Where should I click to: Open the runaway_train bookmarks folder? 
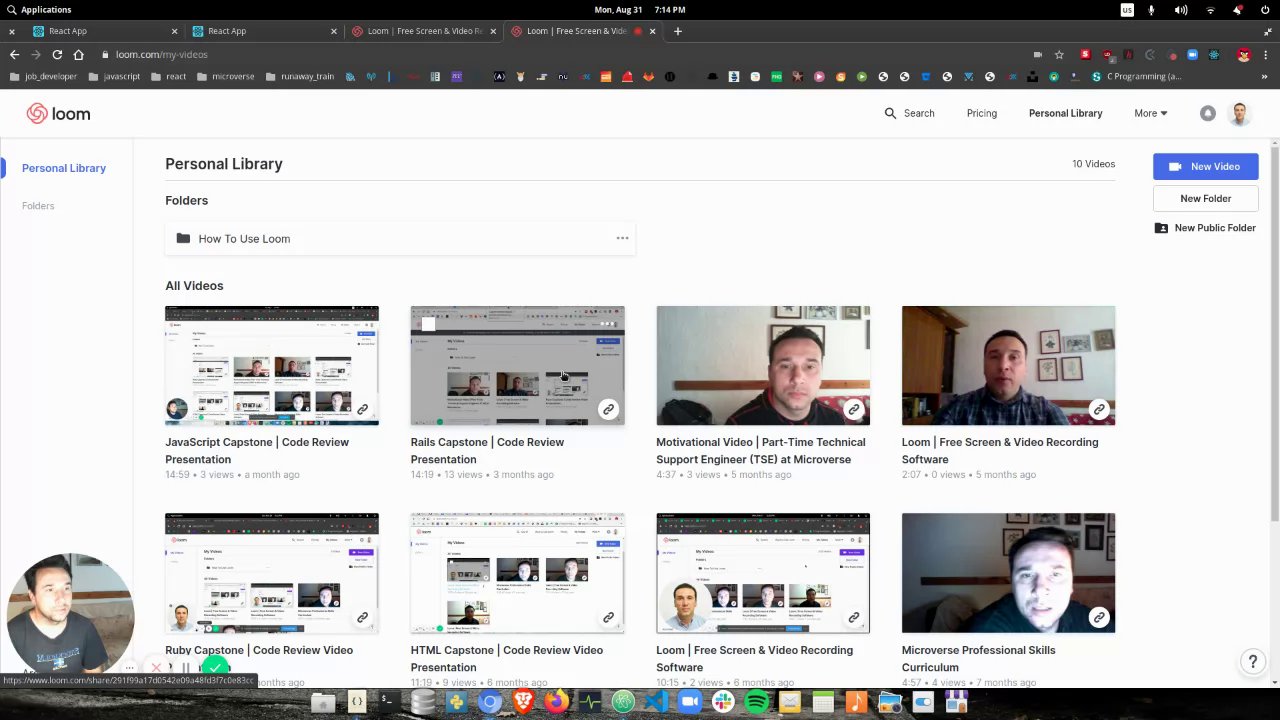pos(300,77)
